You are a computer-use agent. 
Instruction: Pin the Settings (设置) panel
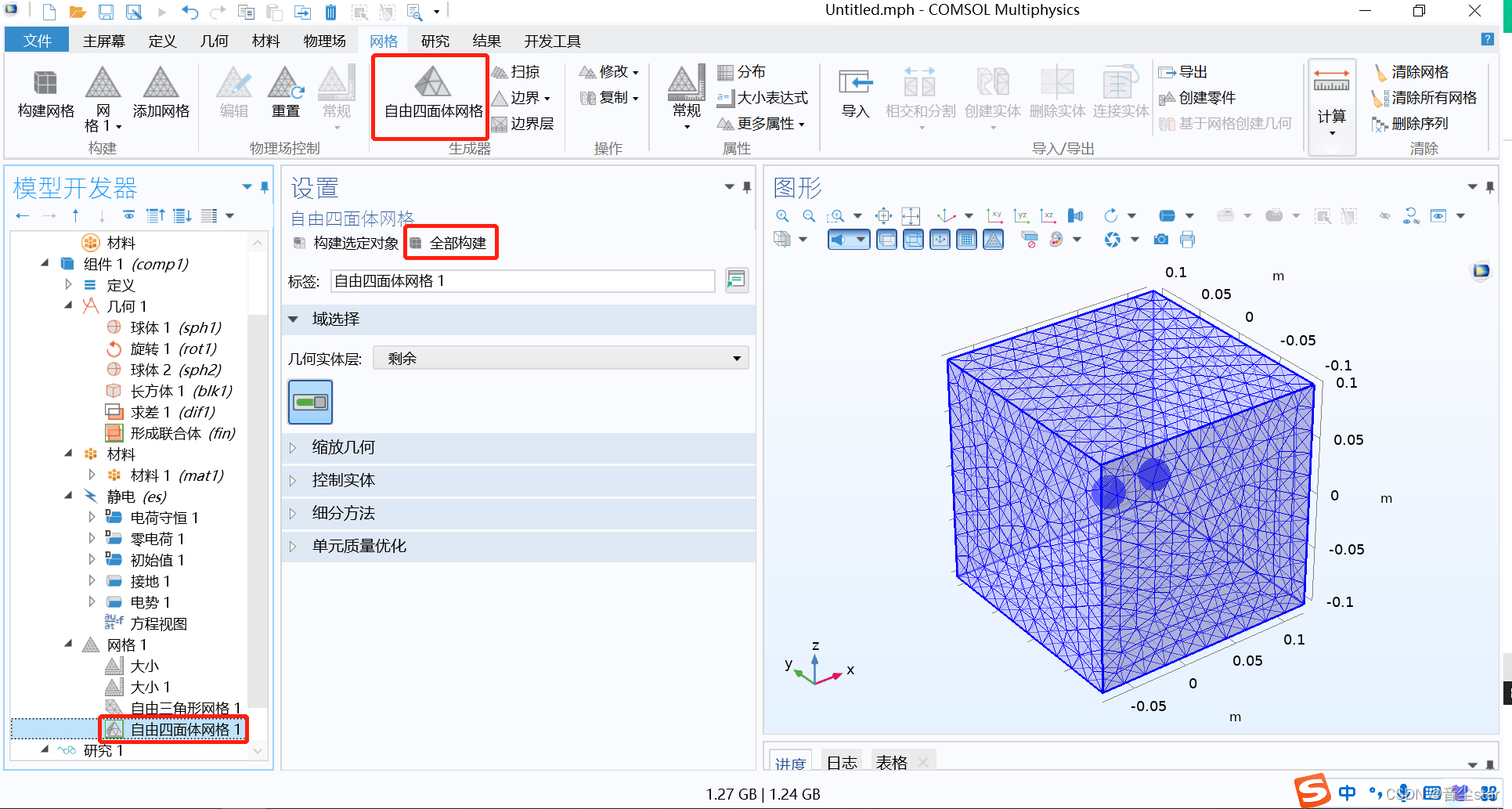(747, 186)
